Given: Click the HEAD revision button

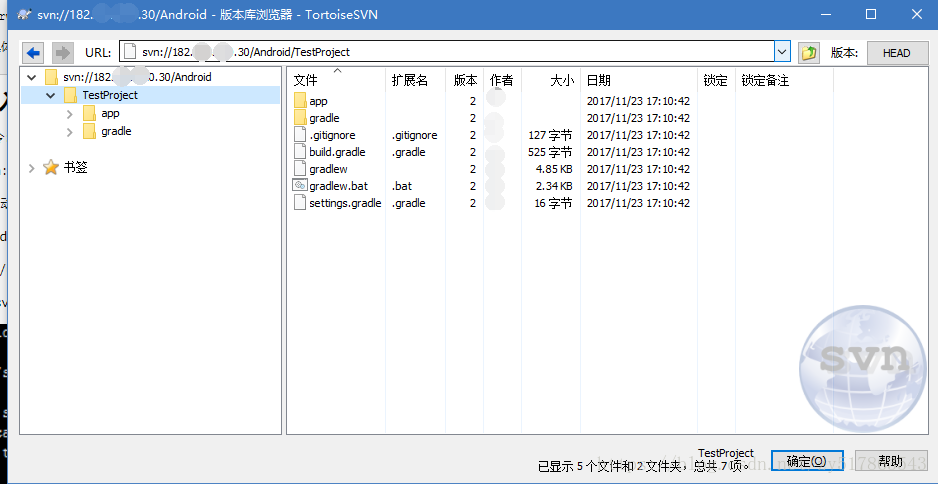Looking at the screenshot, I should point(896,53).
